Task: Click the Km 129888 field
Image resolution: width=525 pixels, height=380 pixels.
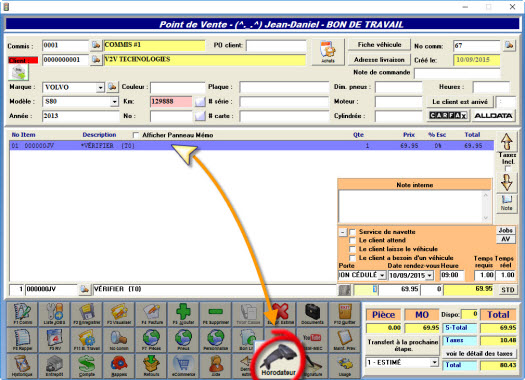Action: click(171, 102)
